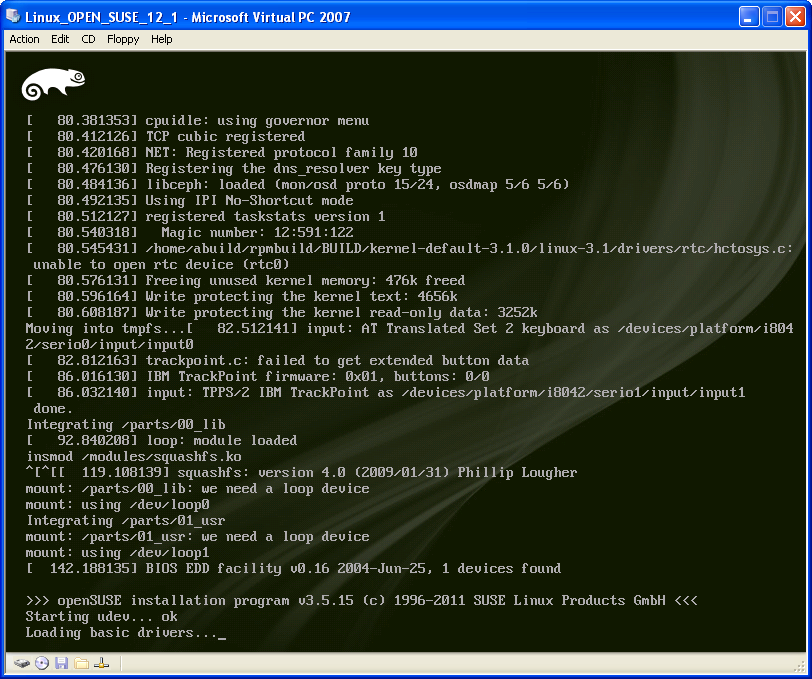The image size is (812, 679).
Task: Click 'IBM TrackPoint firmware: 0x01' line
Action: click(258, 377)
